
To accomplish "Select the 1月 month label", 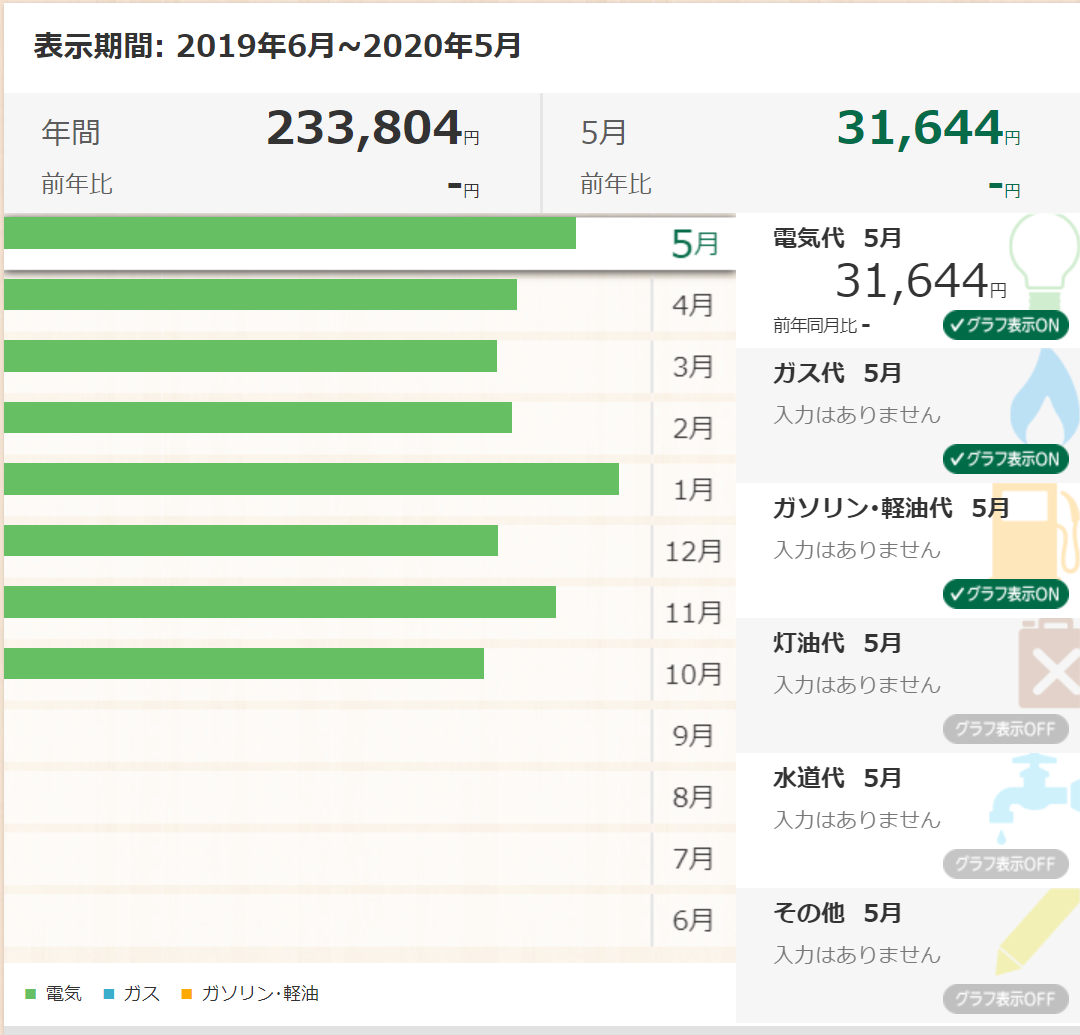I will [x=693, y=490].
